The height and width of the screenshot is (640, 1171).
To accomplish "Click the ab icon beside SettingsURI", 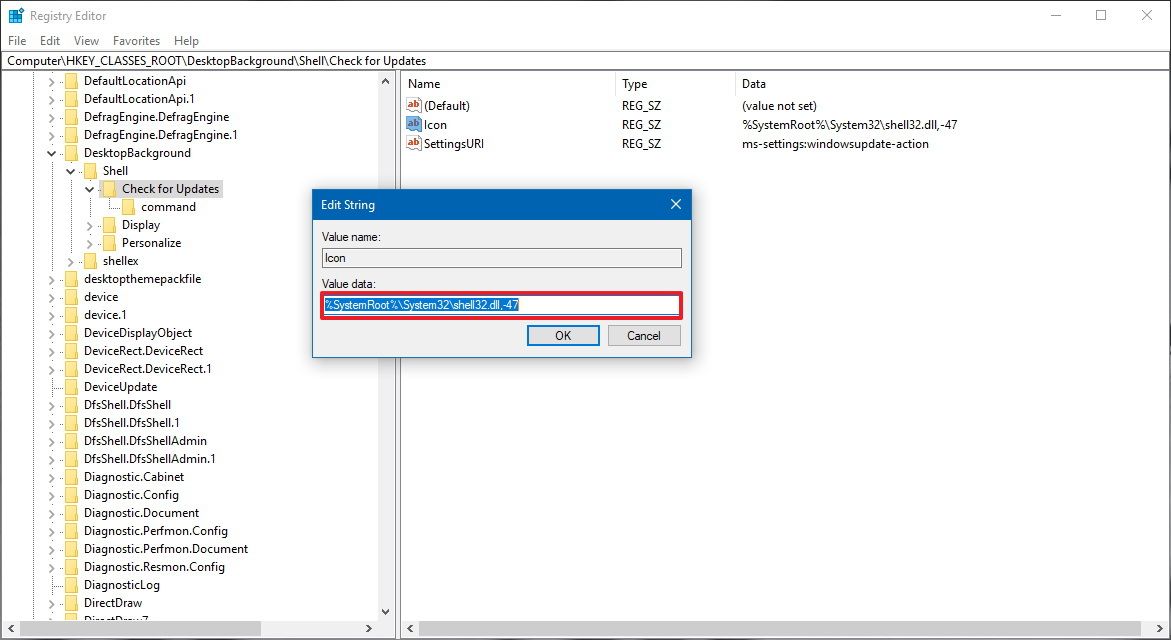I will 414,143.
